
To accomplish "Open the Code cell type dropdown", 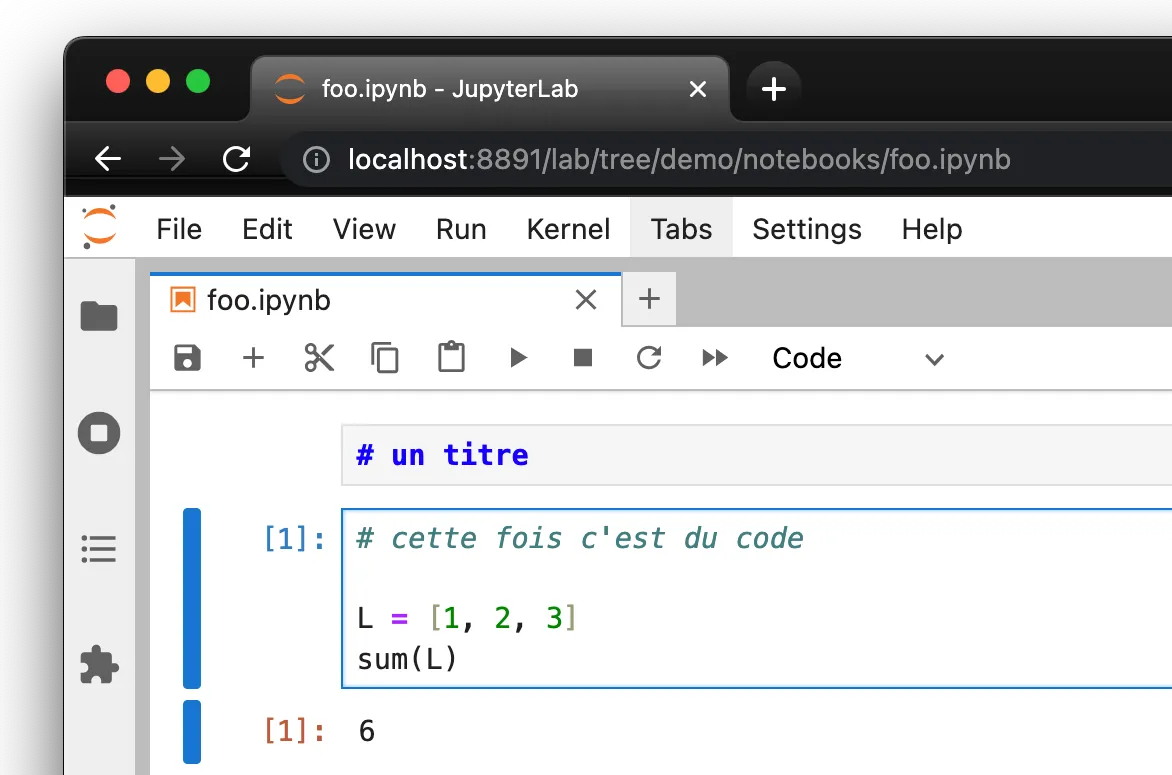I will (x=862, y=358).
